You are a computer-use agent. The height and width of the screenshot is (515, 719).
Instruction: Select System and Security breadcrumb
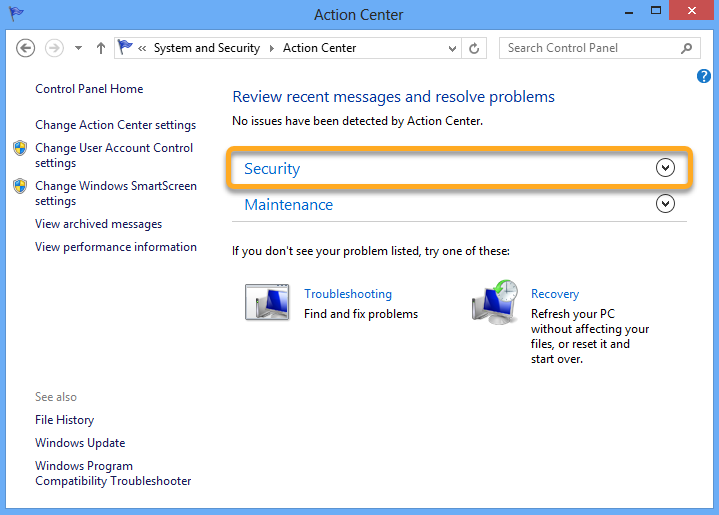coord(206,48)
